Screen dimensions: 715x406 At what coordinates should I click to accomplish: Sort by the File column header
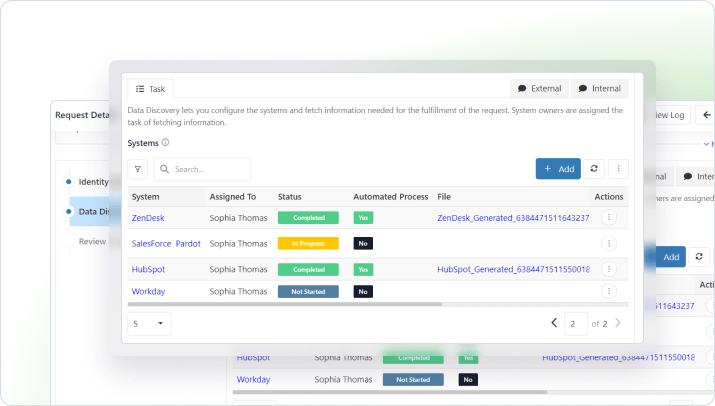(x=444, y=197)
